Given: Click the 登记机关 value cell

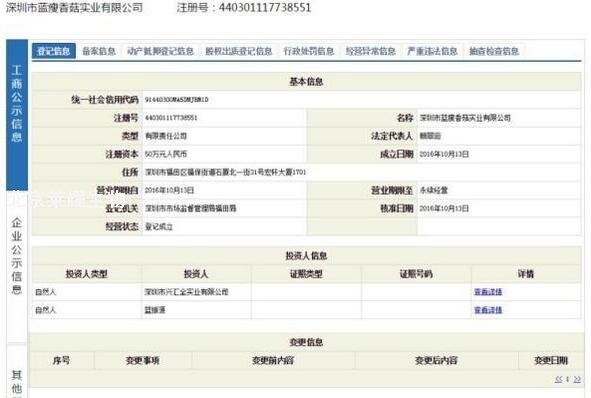Looking at the screenshot, I should 224,208.
